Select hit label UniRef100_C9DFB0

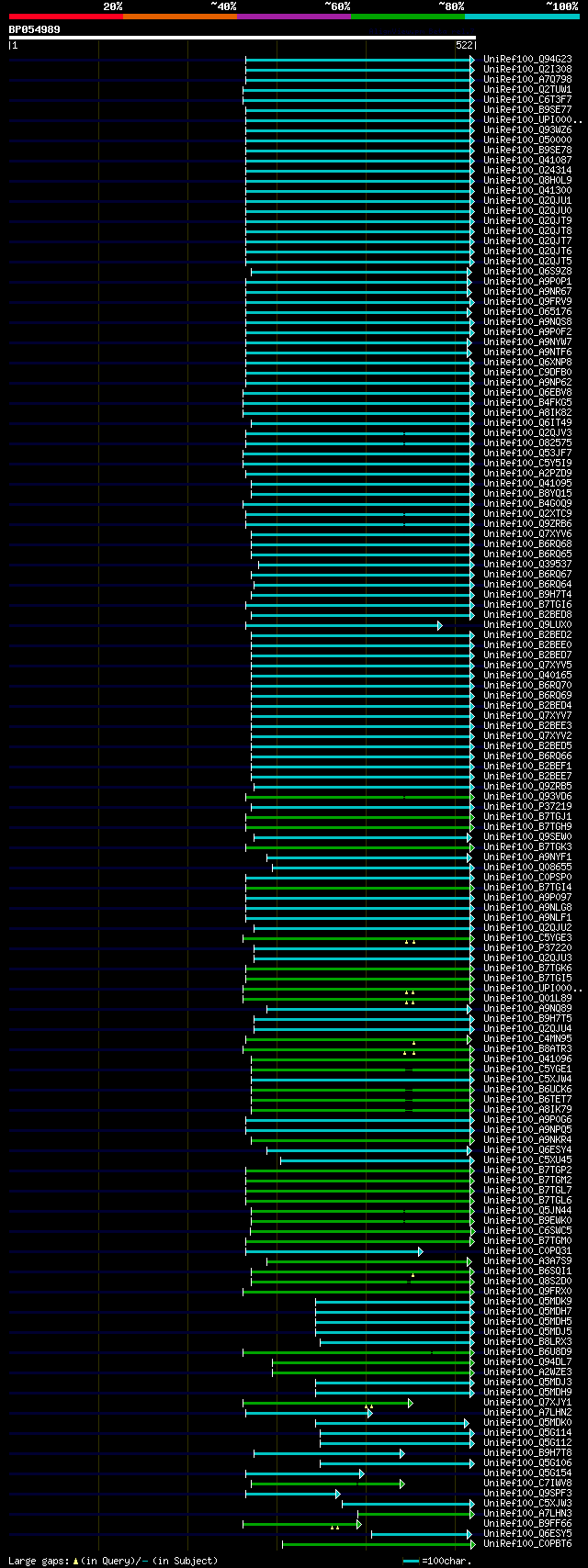pyautogui.click(x=527, y=373)
